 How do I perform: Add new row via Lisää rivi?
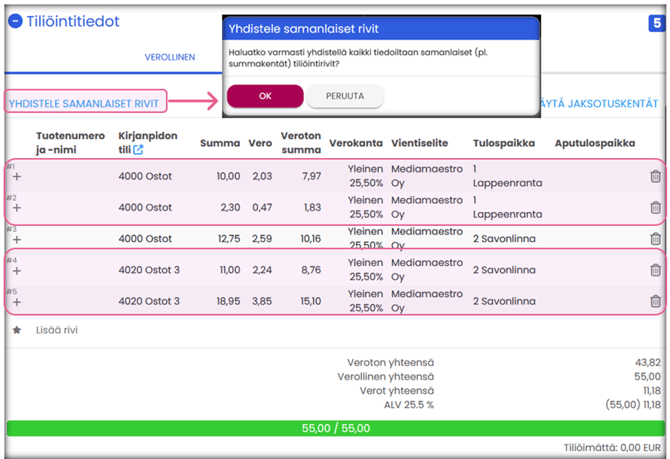pyautogui.click(x=59, y=329)
